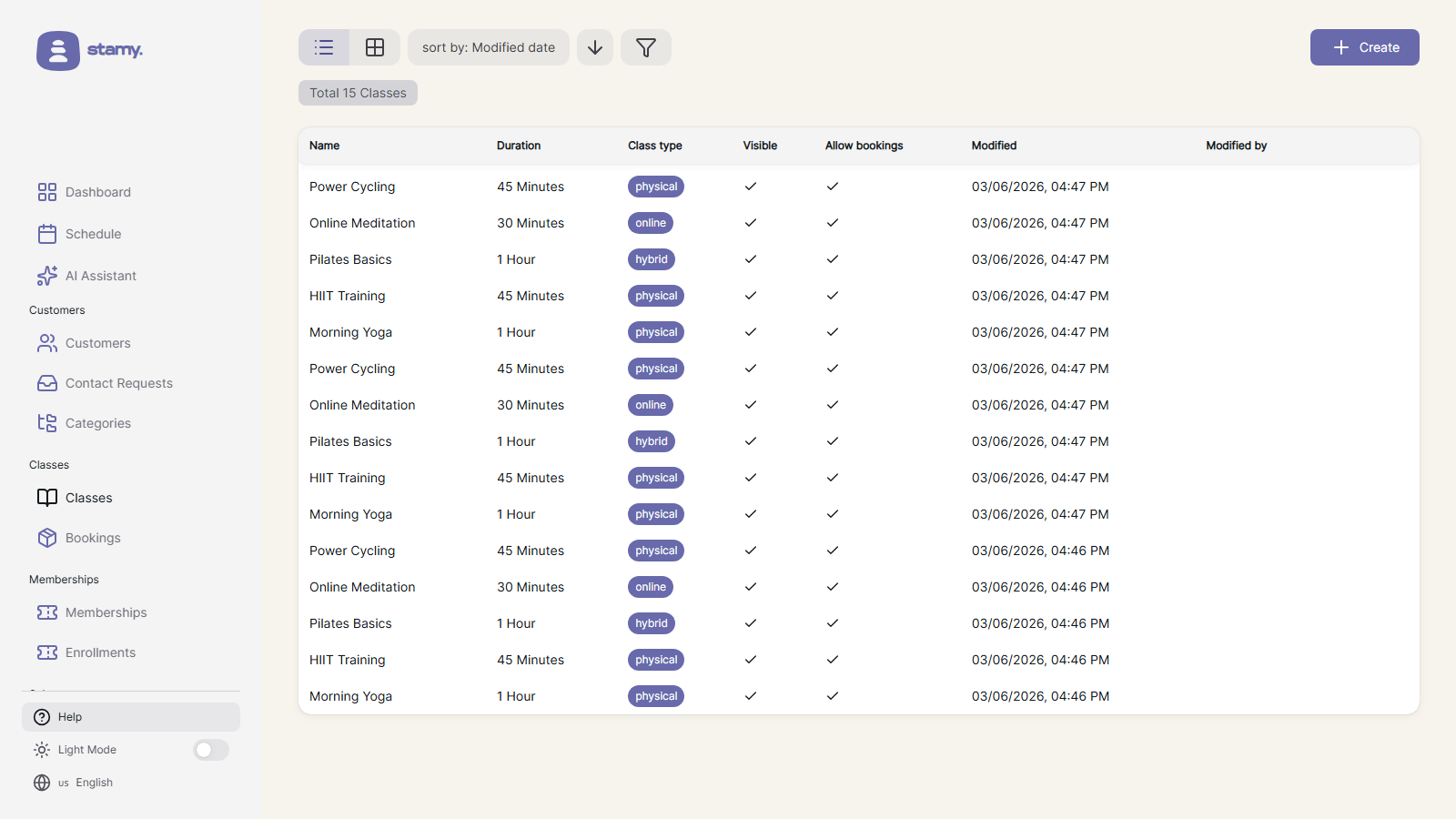Open Memberships in the sidebar

coord(106,612)
